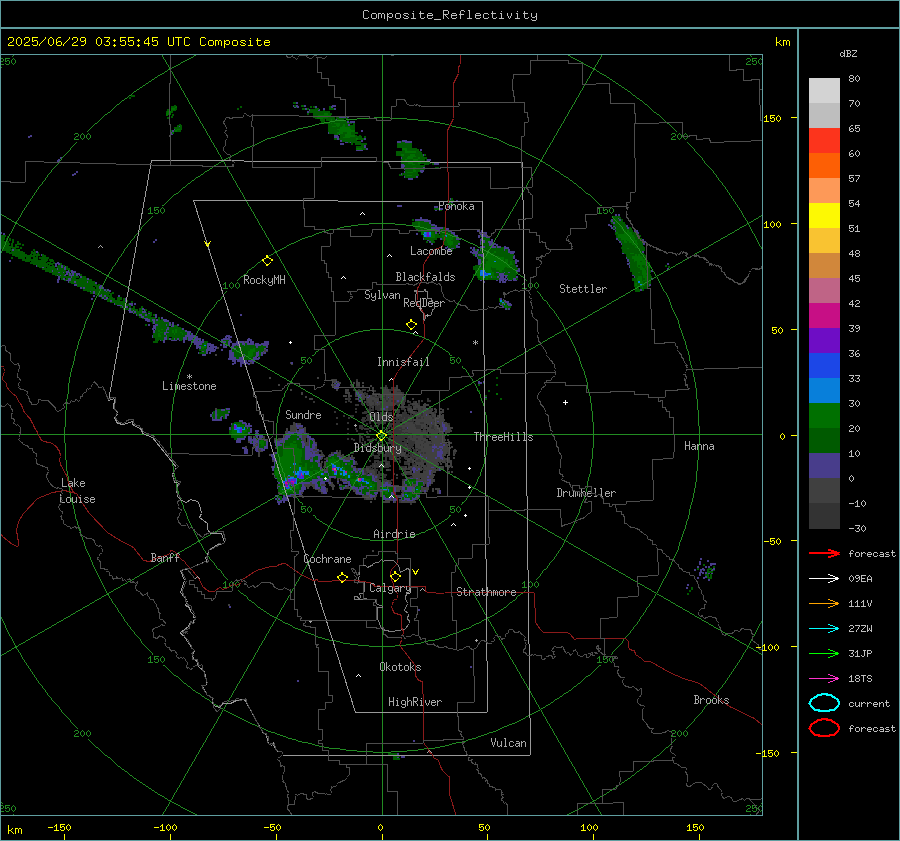This screenshot has height=841, width=900.
Task: Click the Olds town label
Action: point(381,417)
